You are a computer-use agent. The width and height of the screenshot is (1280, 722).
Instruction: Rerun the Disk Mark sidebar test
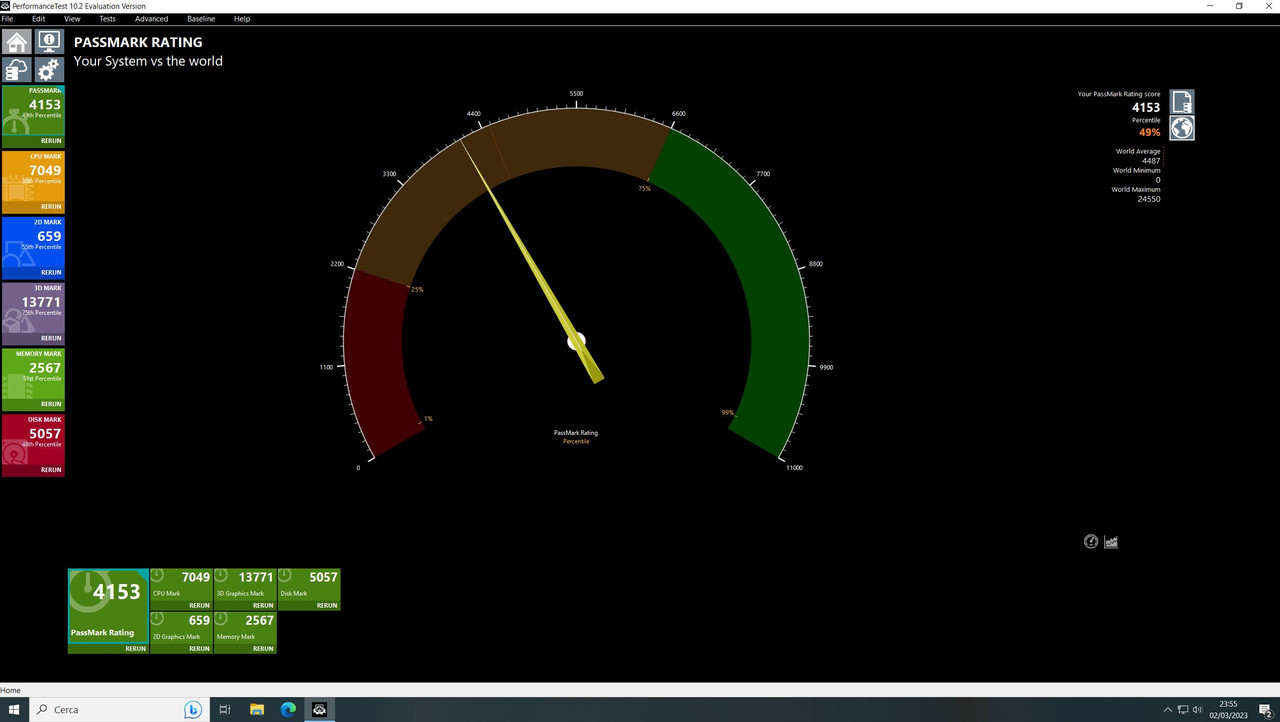[x=51, y=470]
